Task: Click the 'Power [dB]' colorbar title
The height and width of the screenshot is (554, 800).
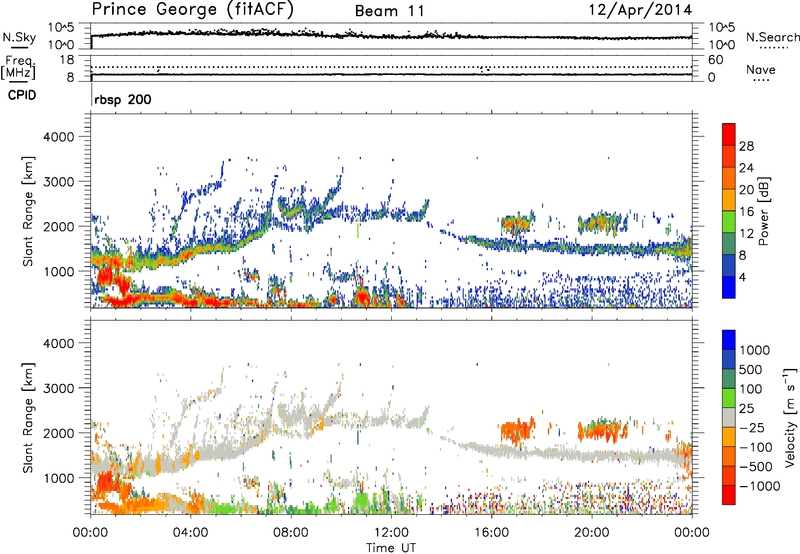Action: 764,211
